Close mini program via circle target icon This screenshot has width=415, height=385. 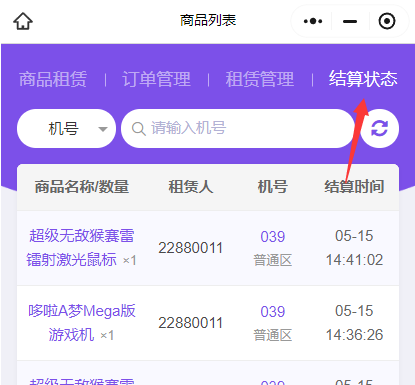click(387, 21)
